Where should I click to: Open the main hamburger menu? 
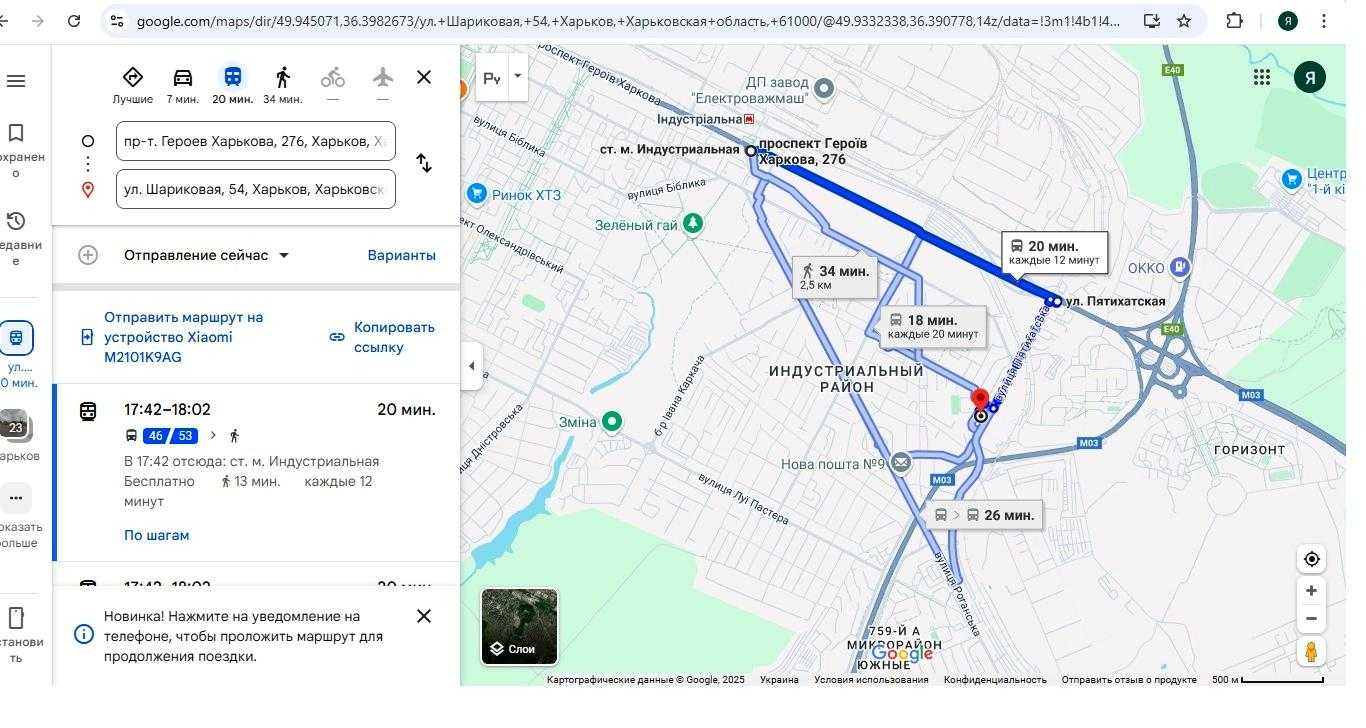coord(16,81)
